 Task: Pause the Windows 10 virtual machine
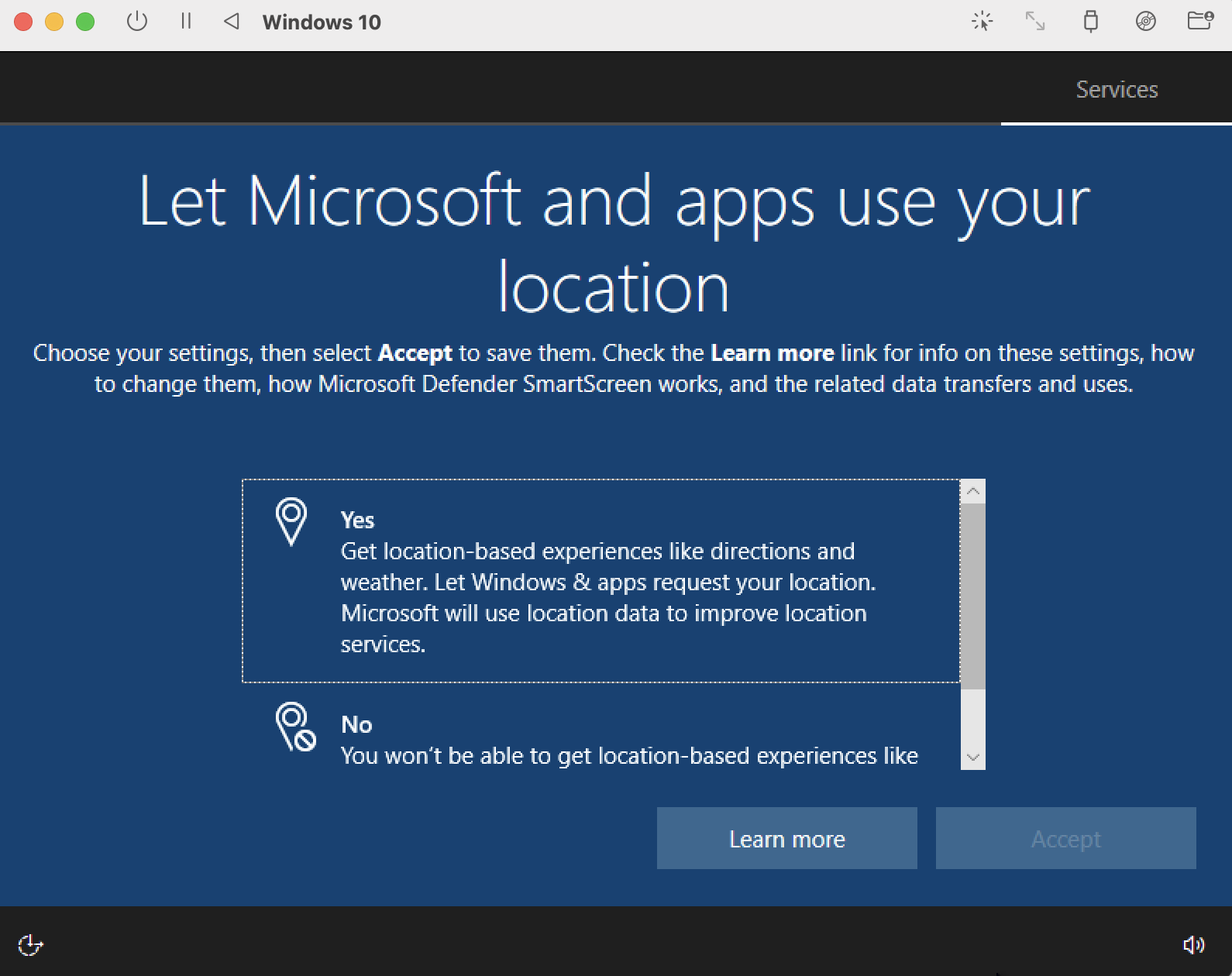[x=186, y=22]
